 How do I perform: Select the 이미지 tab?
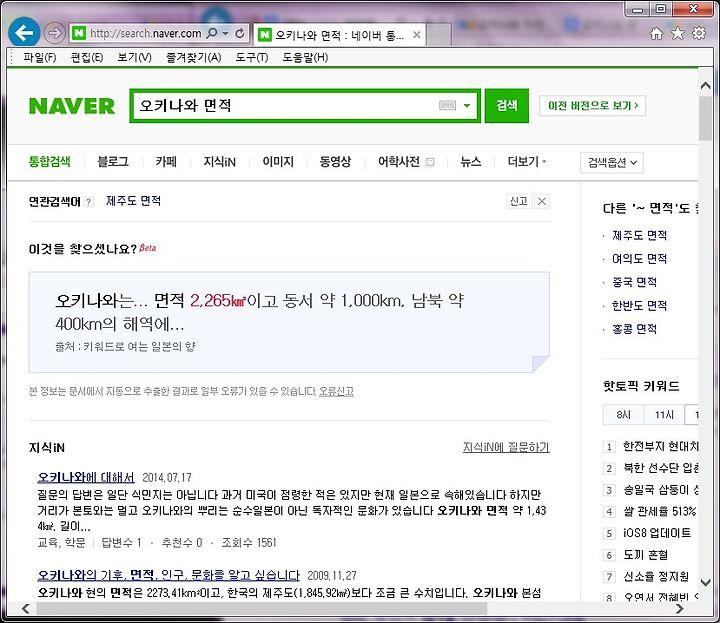point(278,162)
